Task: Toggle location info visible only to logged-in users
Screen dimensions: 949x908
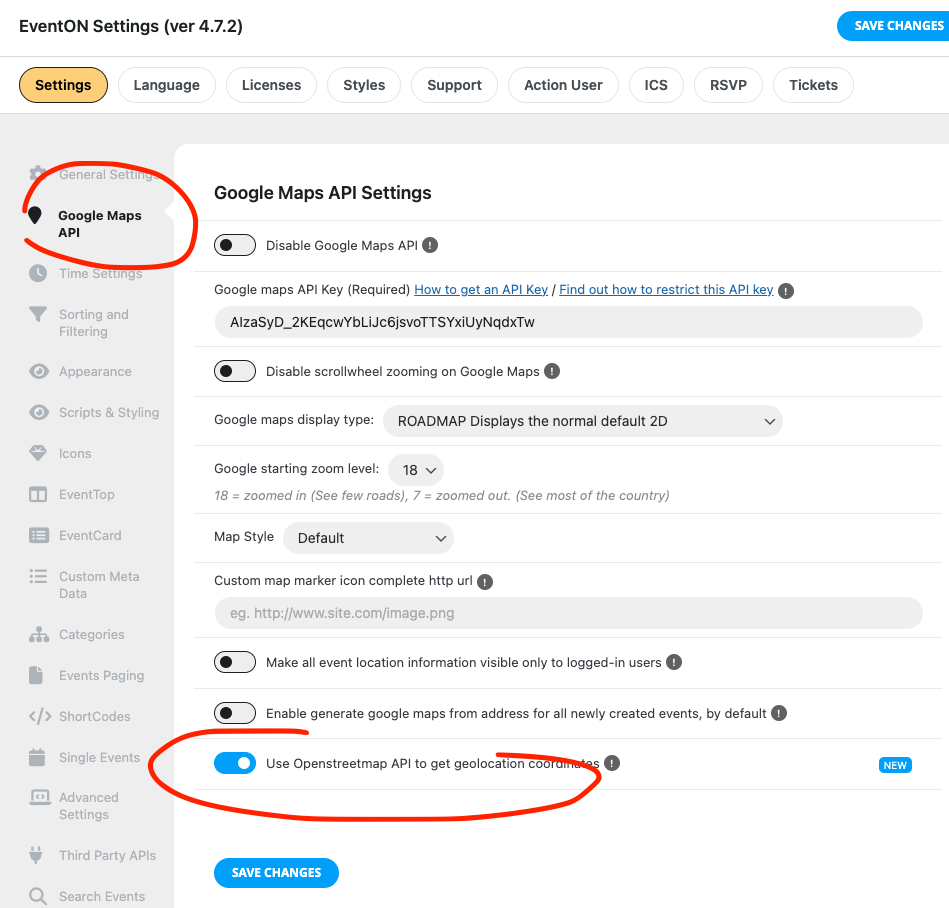Action: pyautogui.click(x=235, y=662)
